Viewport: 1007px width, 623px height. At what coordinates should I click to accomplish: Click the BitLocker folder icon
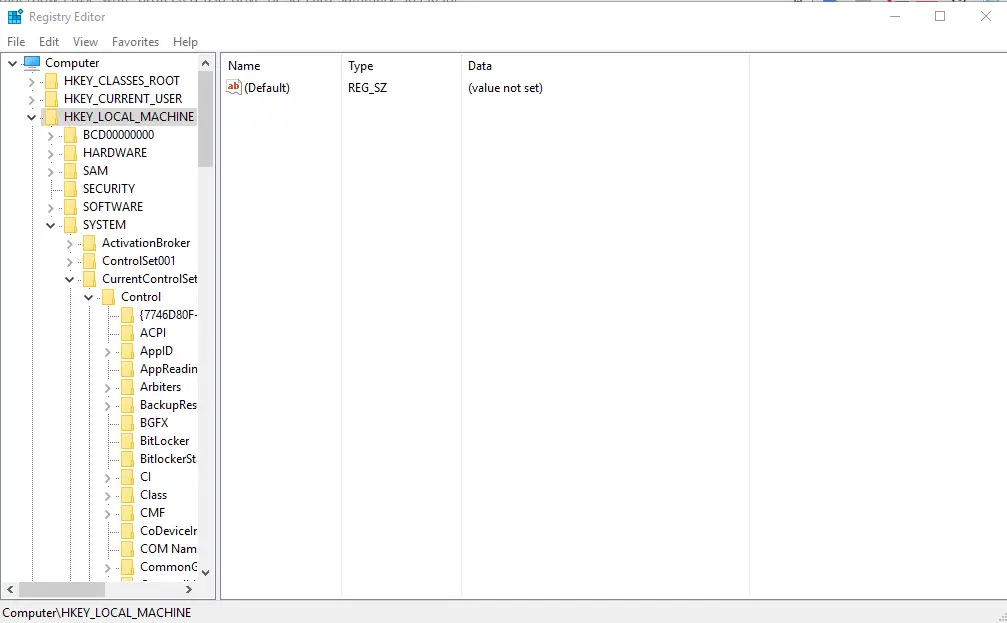pos(128,441)
